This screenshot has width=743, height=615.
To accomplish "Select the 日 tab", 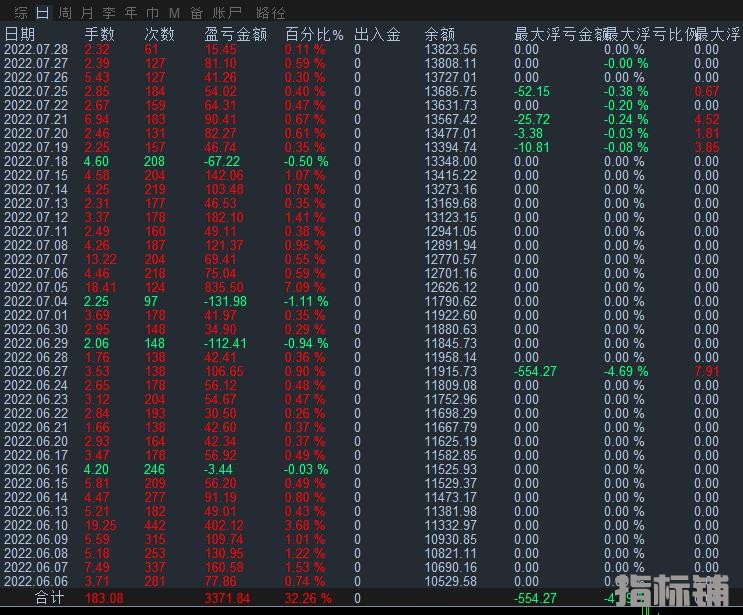I will click(x=43, y=13).
